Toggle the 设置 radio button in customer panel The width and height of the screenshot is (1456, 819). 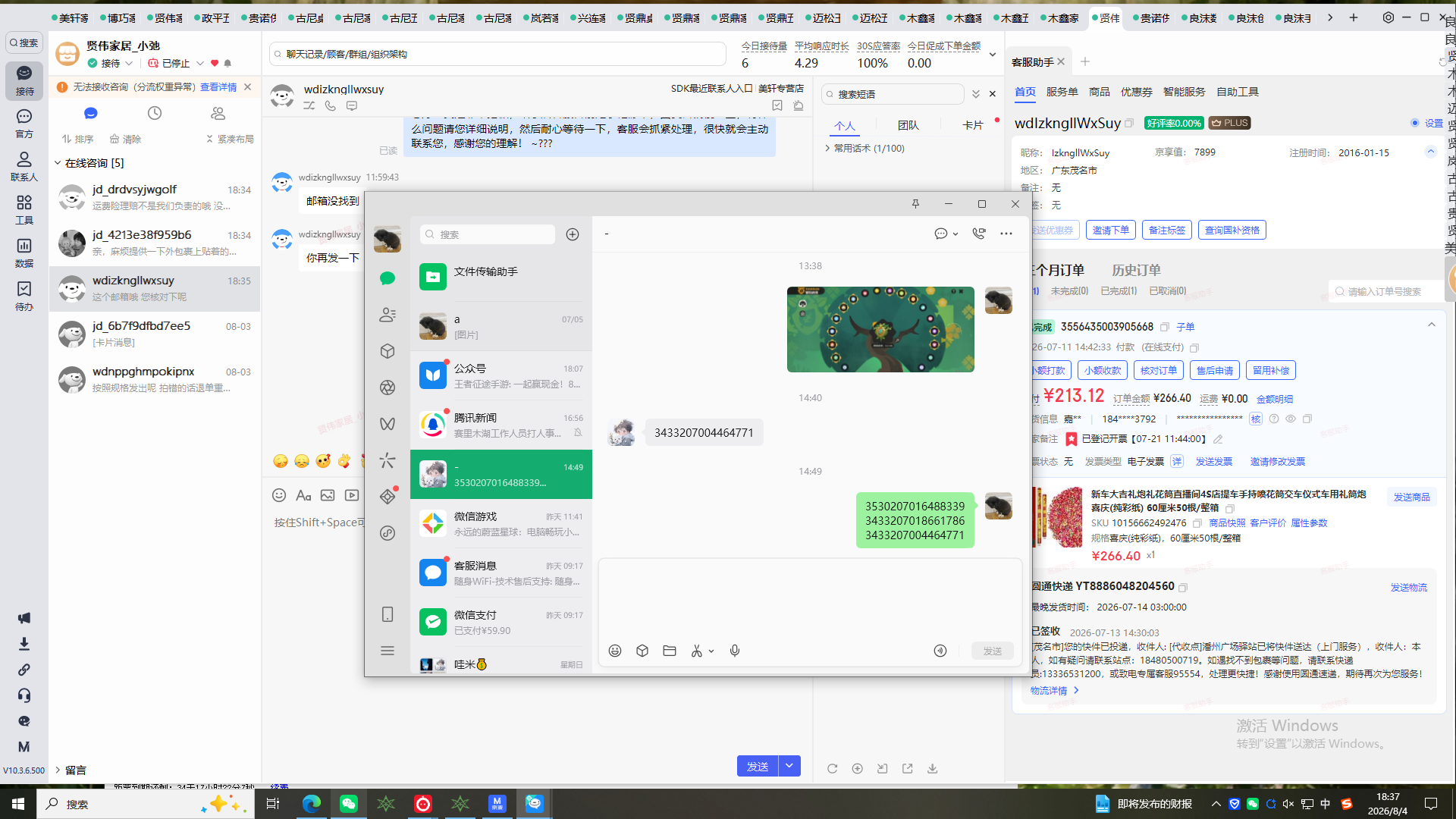(x=1415, y=123)
